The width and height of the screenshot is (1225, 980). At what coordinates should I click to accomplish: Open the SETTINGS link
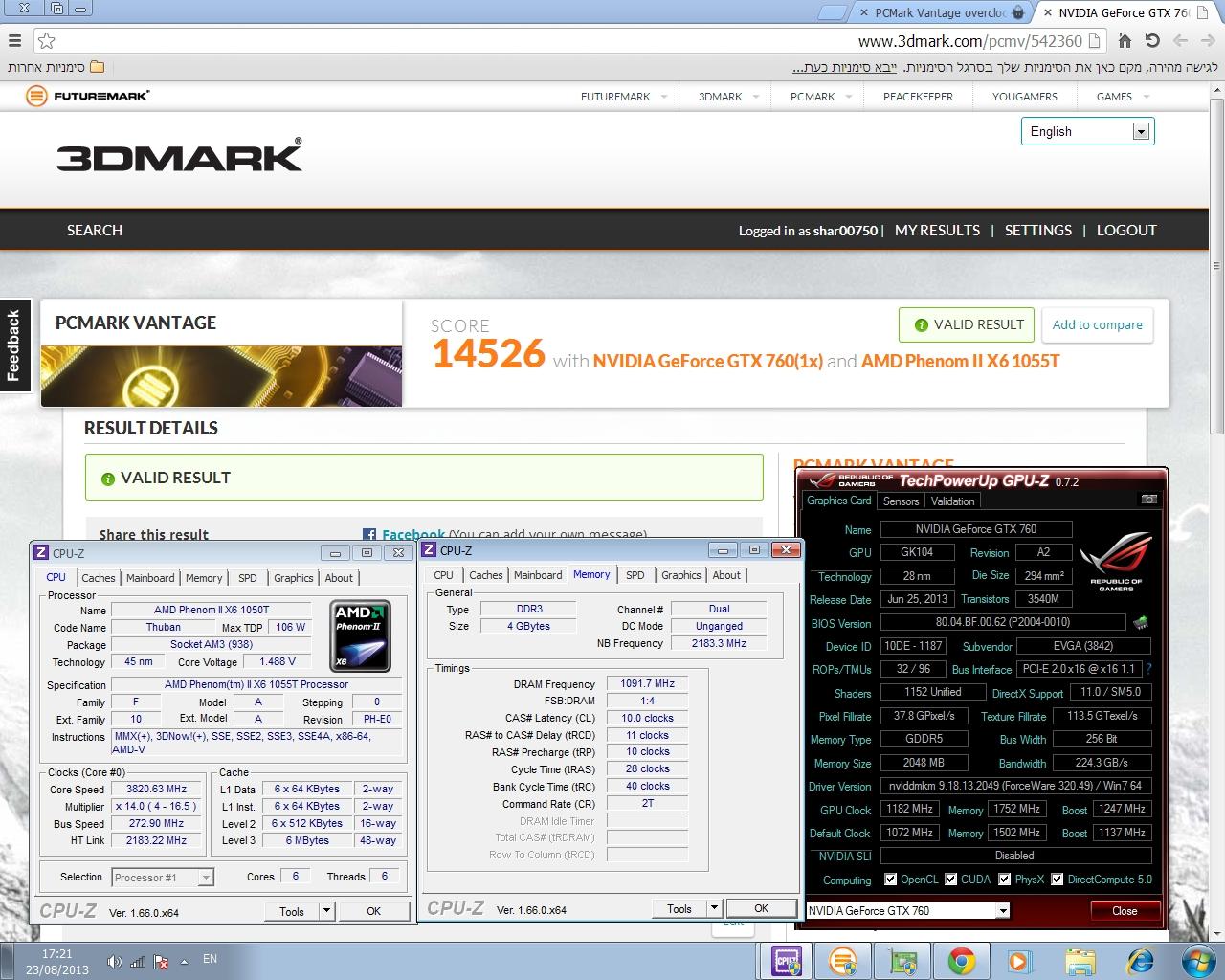point(1037,230)
